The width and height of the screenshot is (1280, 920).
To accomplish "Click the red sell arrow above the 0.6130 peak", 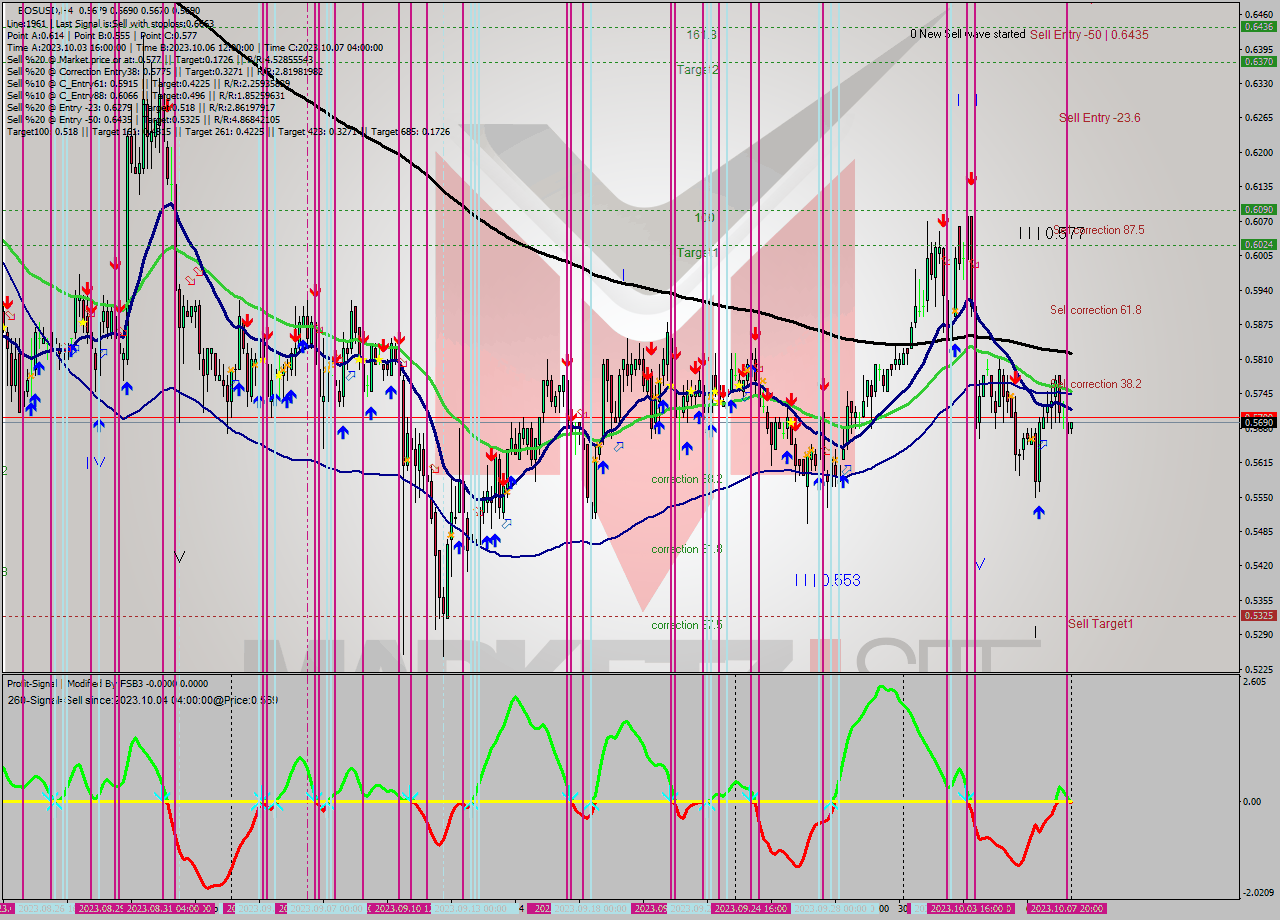I will tap(971, 179).
